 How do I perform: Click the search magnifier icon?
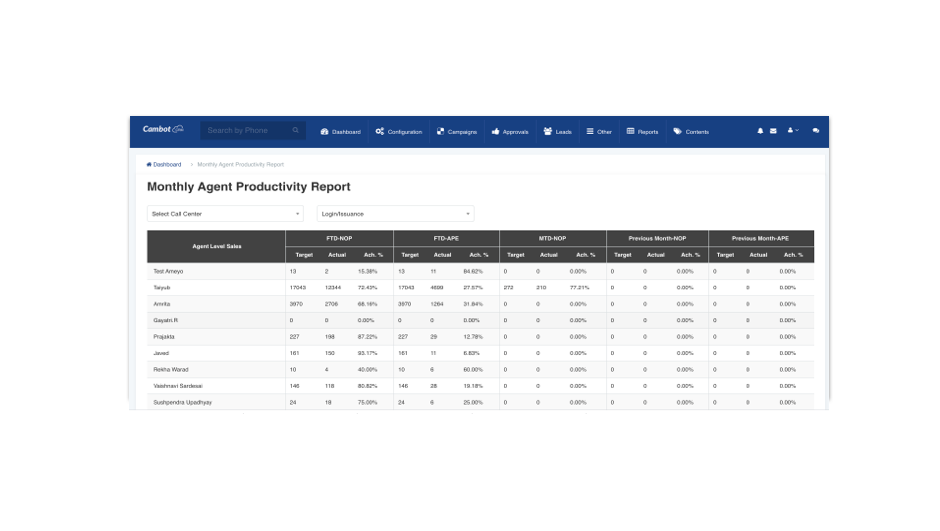[x=296, y=131]
